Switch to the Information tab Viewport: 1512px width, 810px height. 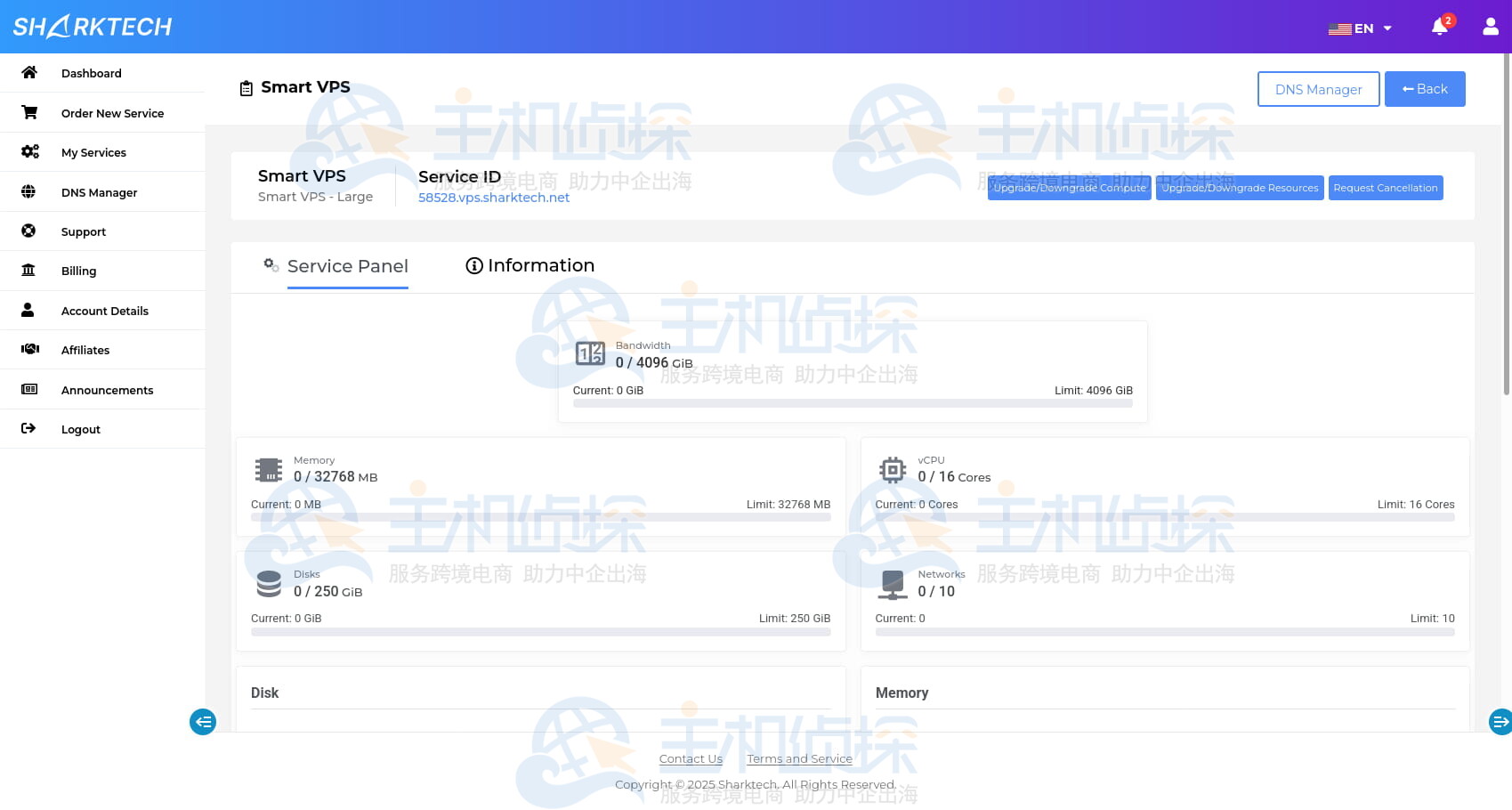click(x=530, y=265)
